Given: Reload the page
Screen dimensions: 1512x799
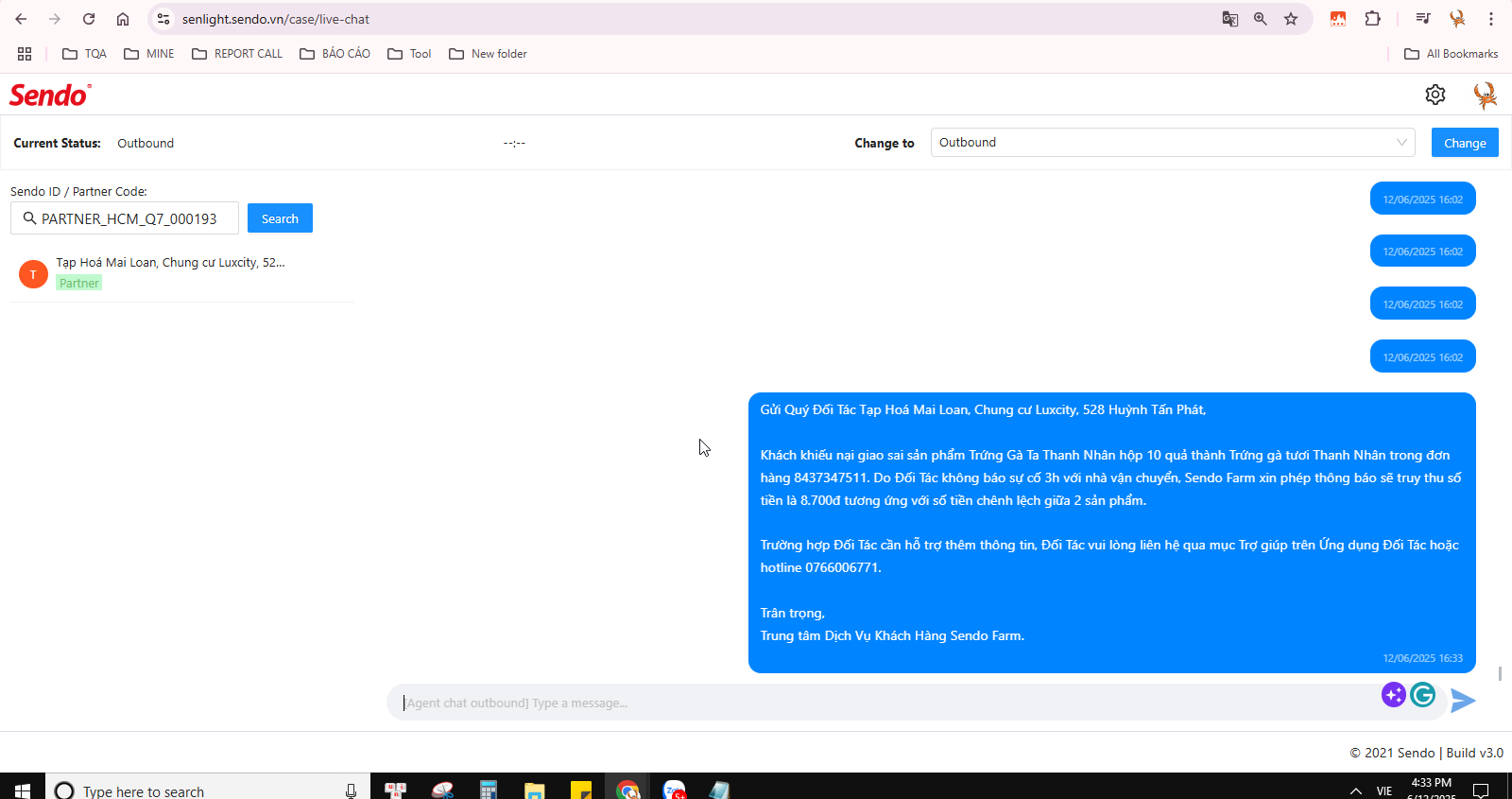Looking at the screenshot, I should pos(89,19).
